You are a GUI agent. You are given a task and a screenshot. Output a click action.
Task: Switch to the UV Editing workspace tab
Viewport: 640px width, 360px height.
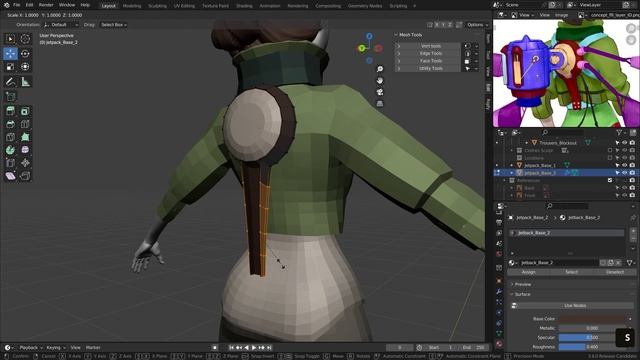tap(184, 6)
